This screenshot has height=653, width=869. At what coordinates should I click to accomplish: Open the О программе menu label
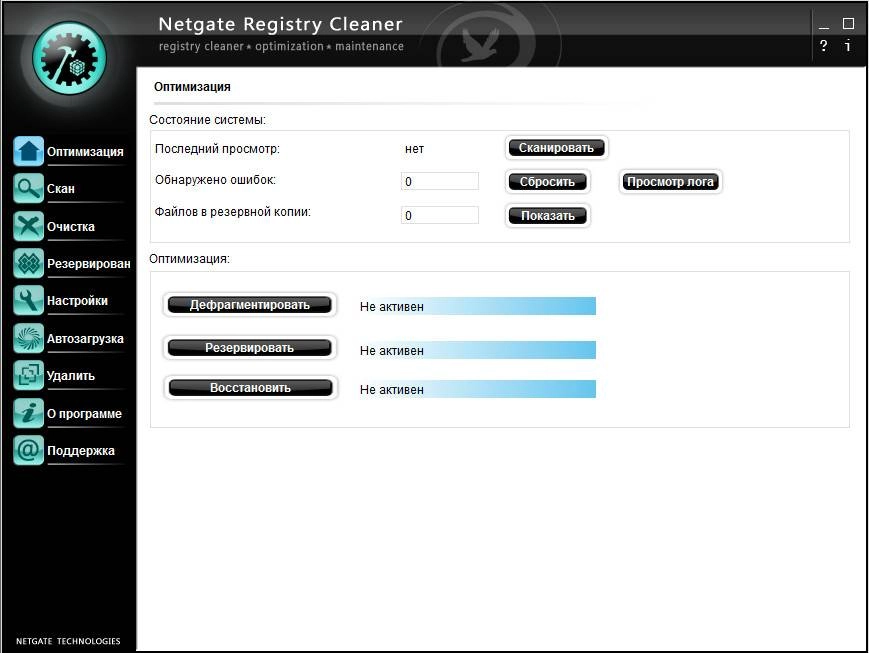tap(84, 414)
